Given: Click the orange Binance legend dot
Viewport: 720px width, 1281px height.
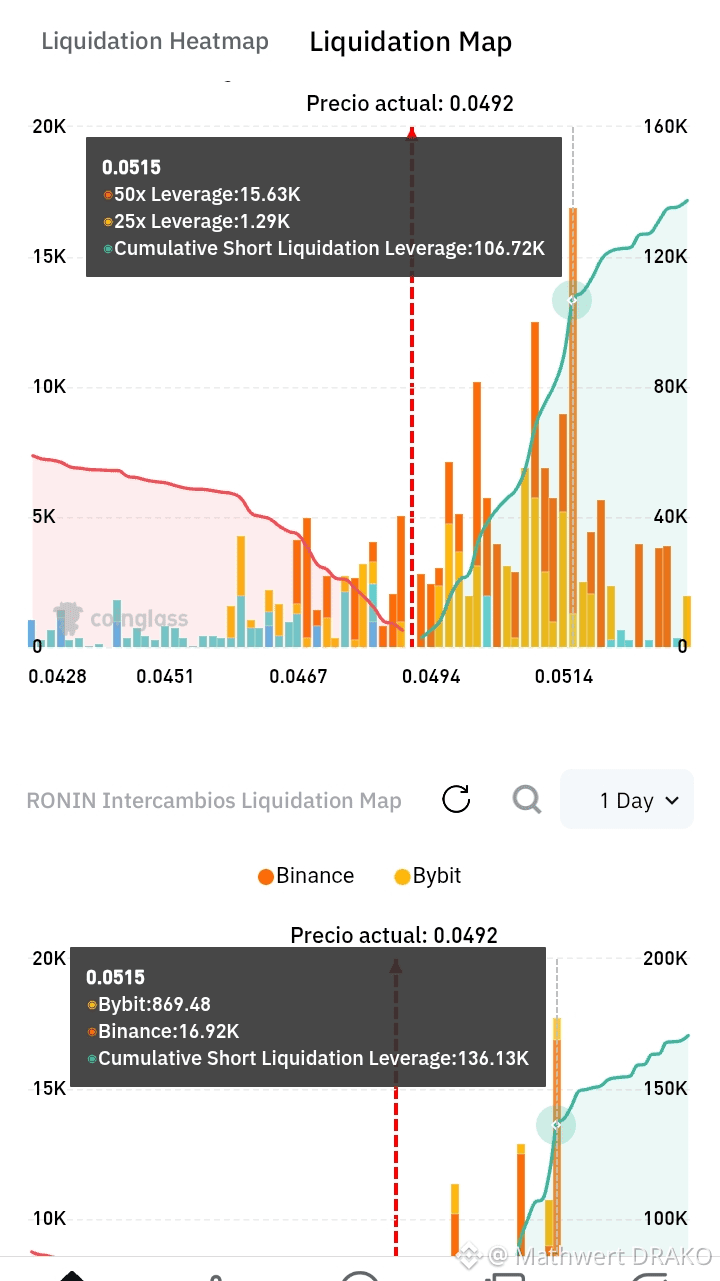Looking at the screenshot, I should click(265, 877).
